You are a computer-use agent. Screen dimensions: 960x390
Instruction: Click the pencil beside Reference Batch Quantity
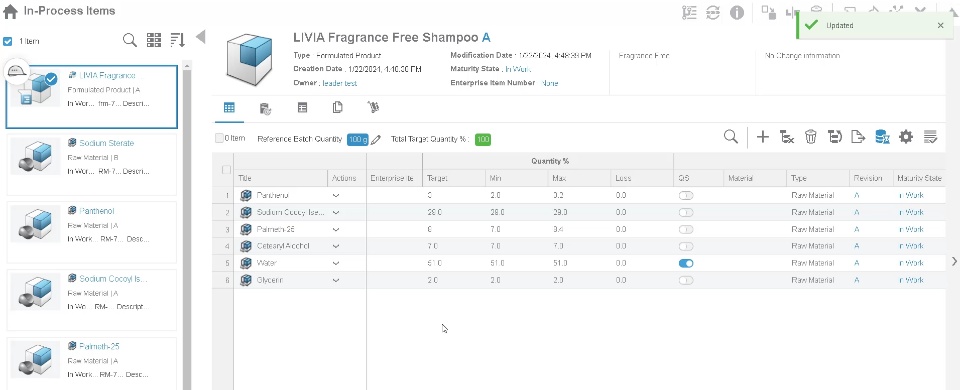376,140
